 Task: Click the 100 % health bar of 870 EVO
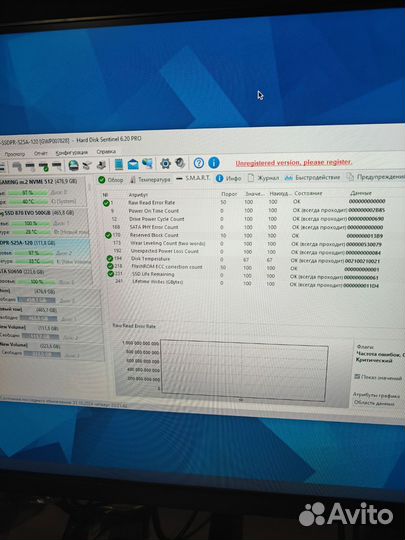click(31, 224)
